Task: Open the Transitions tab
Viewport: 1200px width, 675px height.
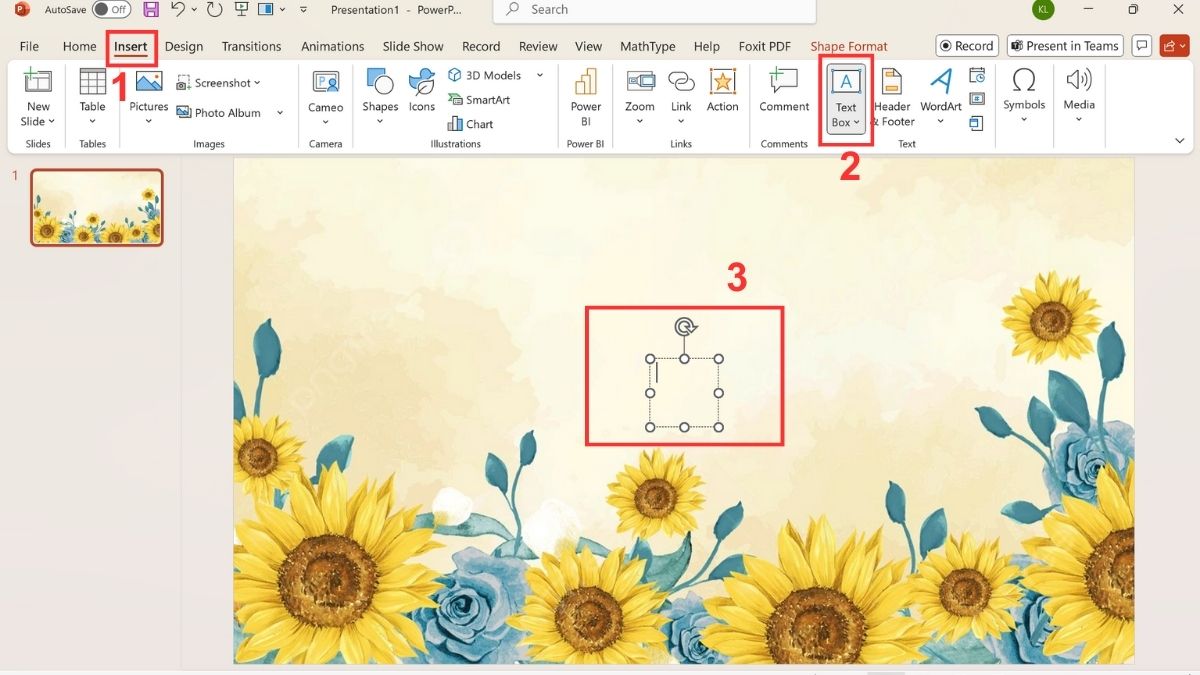Action: pos(251,46)
